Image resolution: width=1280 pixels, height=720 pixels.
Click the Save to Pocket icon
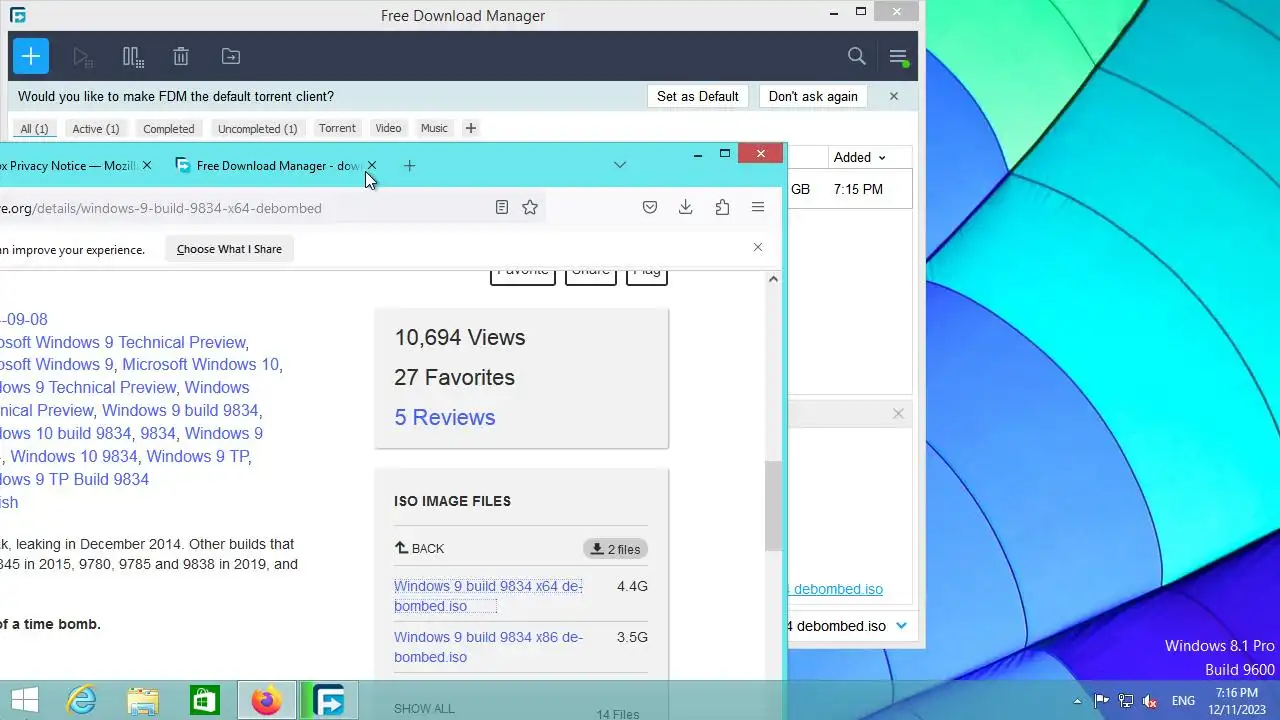point(650,207)
